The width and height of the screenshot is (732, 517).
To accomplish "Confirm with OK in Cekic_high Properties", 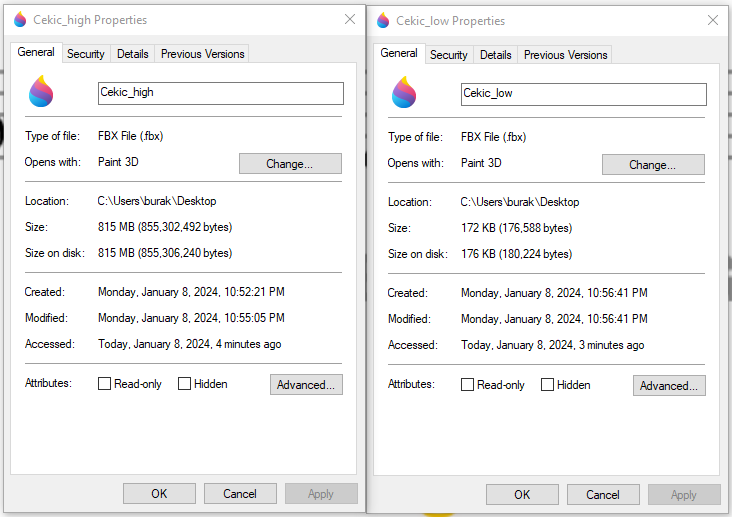I will 159,494.
